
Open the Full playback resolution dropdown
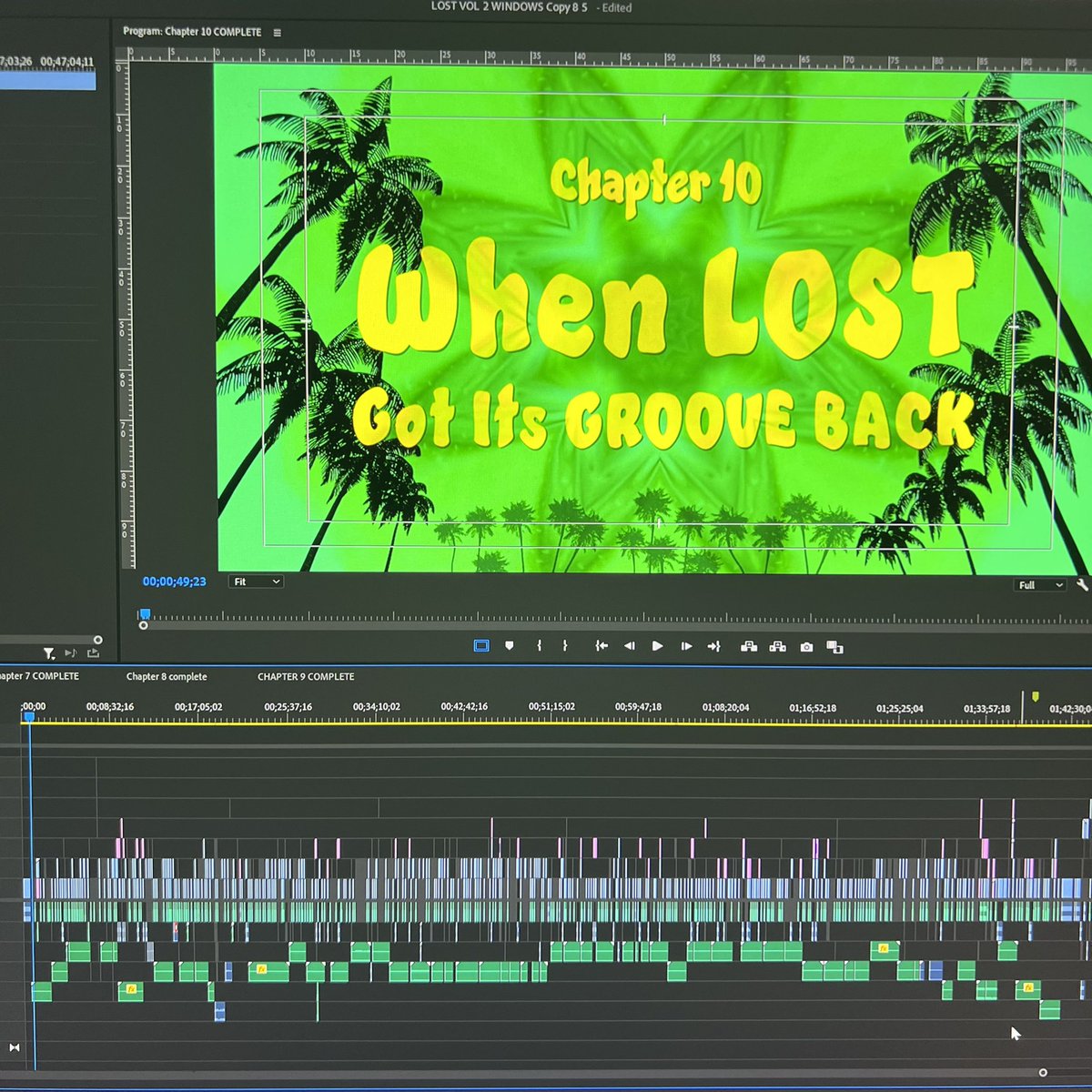click(1040, 585)
